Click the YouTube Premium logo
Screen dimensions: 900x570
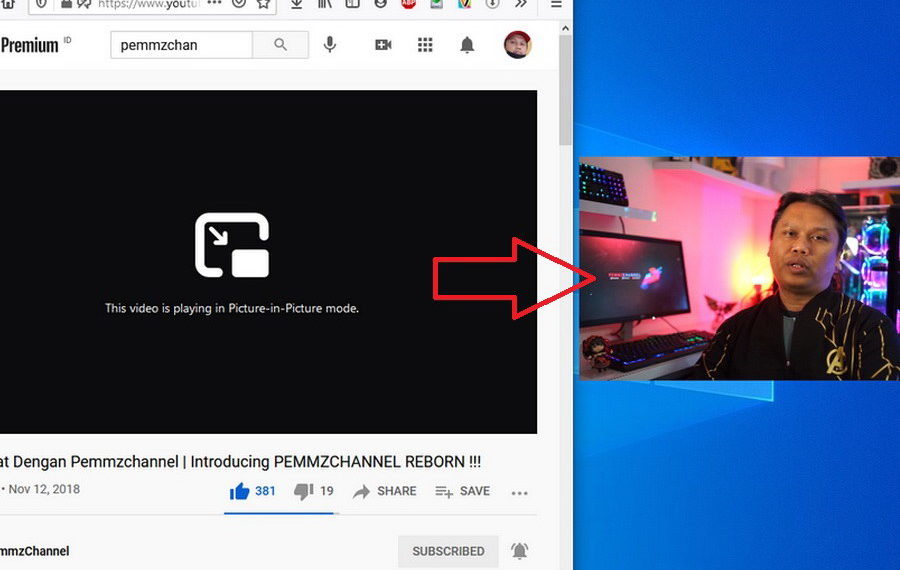[30, 45]
